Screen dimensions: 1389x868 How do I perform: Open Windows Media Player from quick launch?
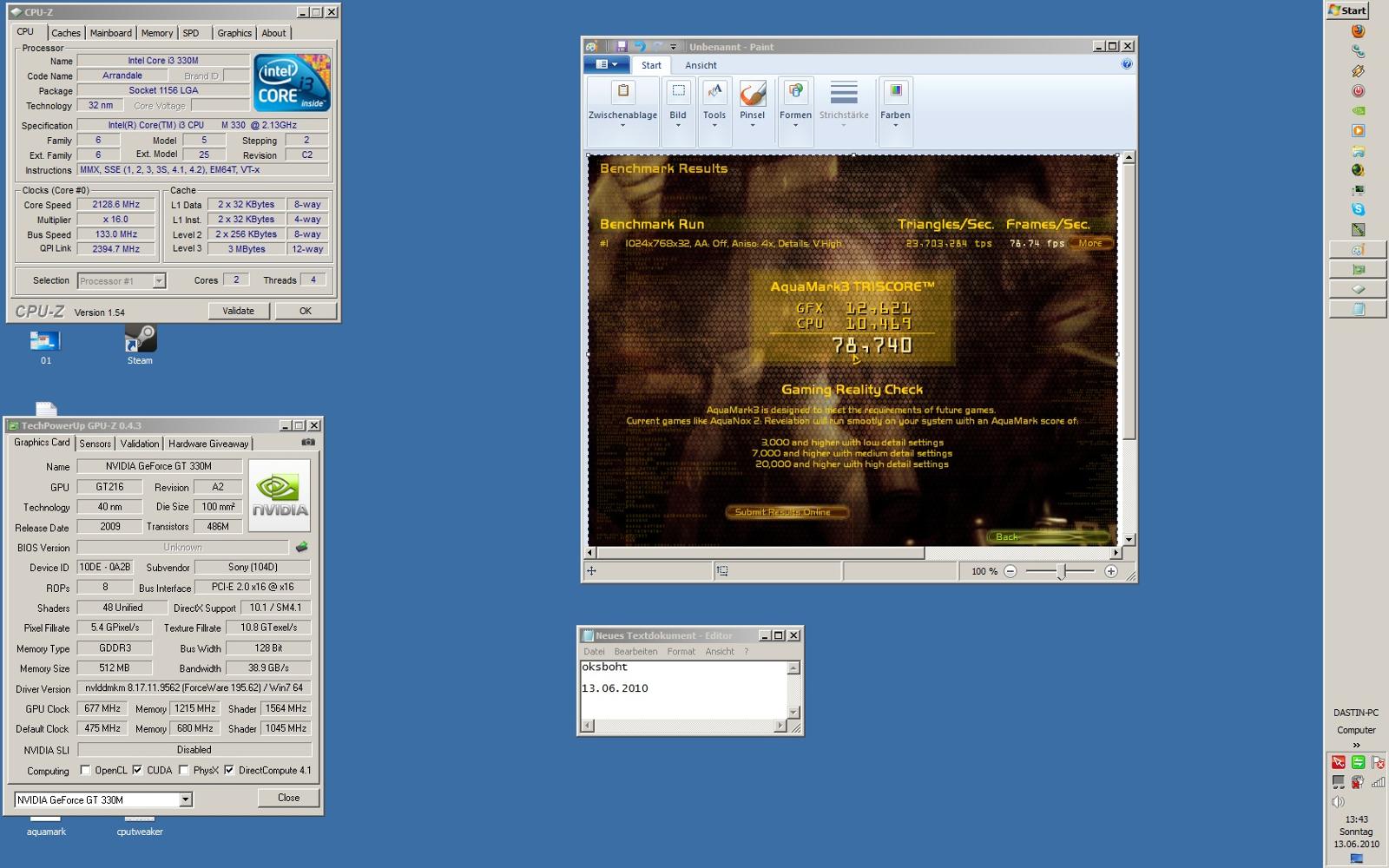[1358, 131]
